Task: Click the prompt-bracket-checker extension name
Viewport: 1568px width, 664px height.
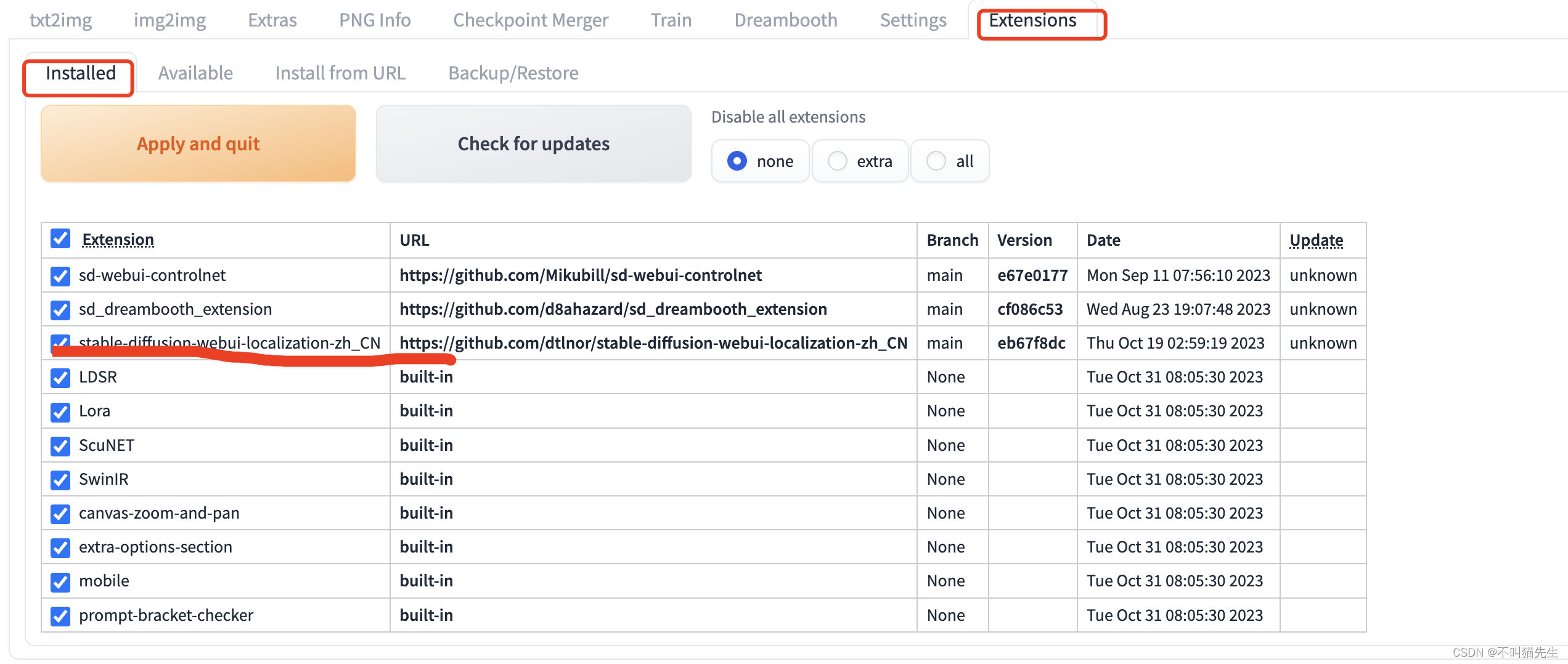Action: 166,615
